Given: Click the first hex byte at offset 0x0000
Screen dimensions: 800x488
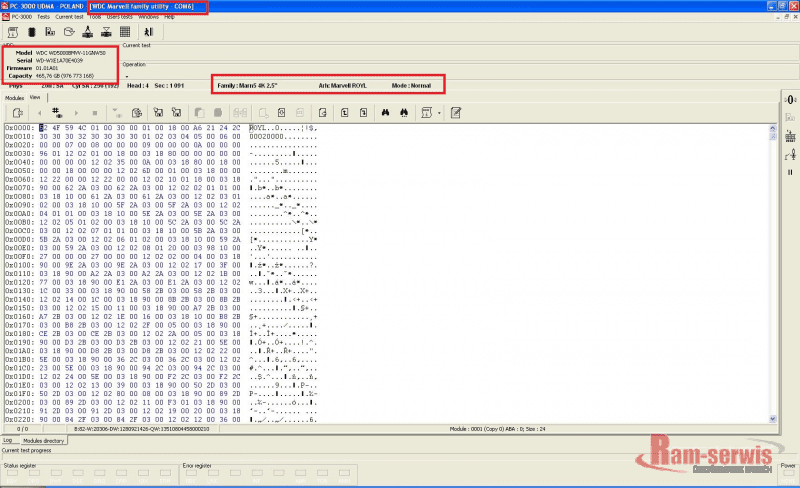Looking at the screenshot, I should pyautogui.click(x=43, y=128).
